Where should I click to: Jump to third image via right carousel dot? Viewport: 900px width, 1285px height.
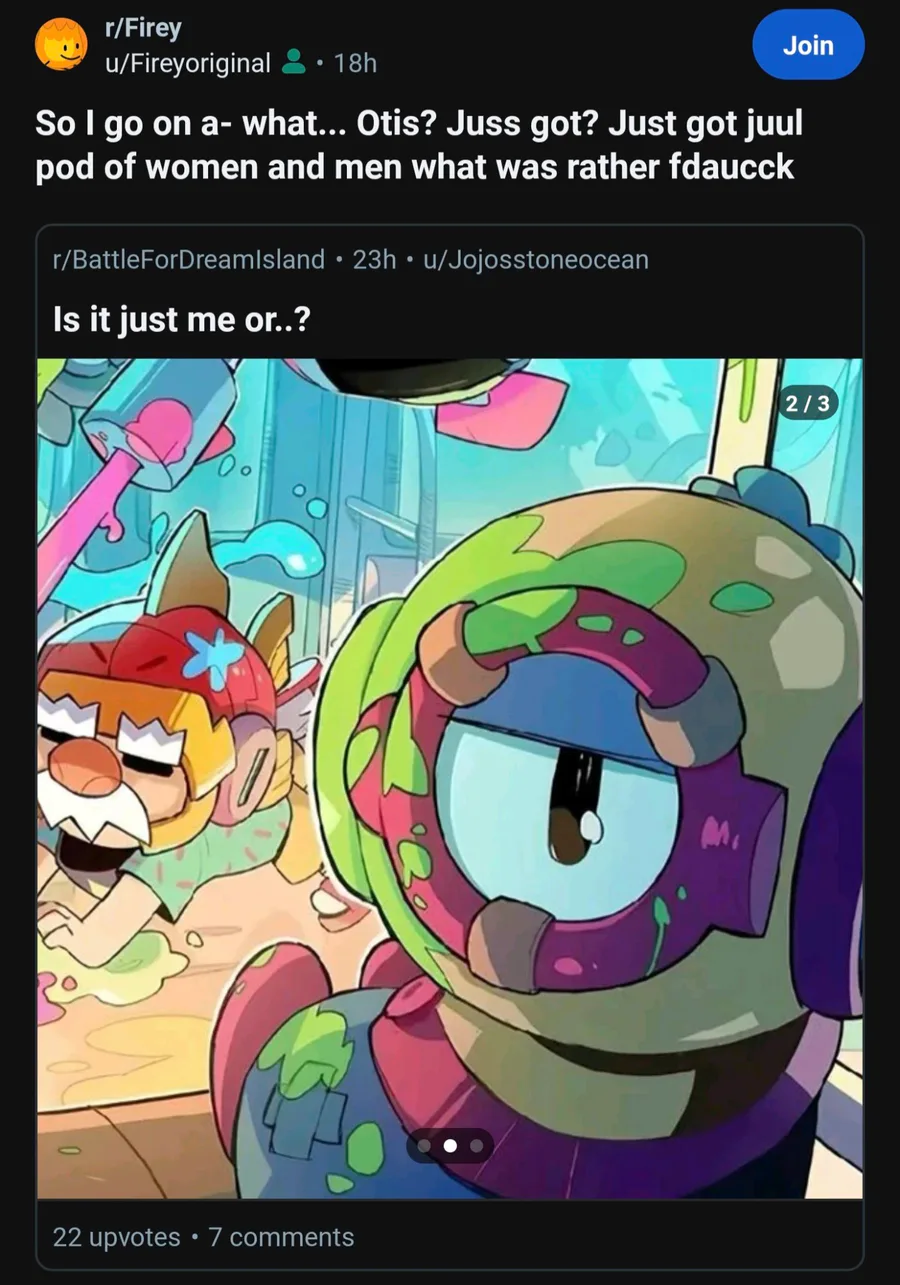476,1145
